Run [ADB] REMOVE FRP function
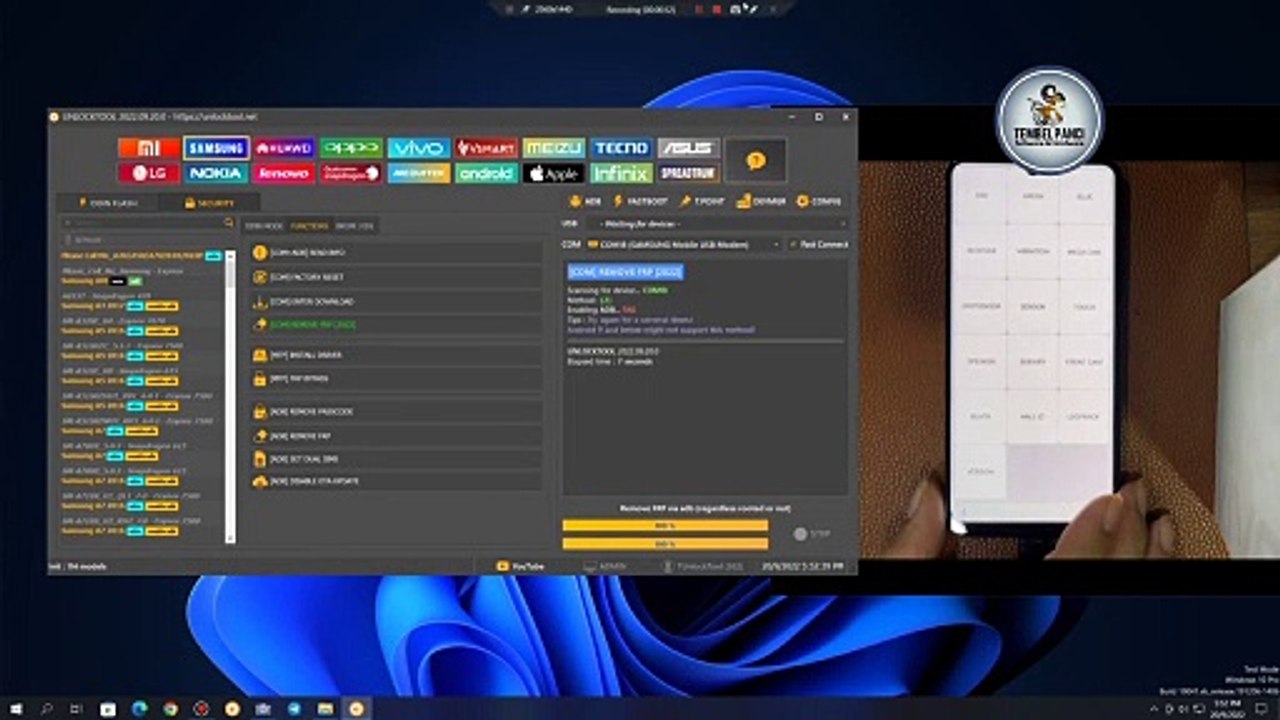The width and height of the screenshot is (1280, 720). tap(396, 436)
